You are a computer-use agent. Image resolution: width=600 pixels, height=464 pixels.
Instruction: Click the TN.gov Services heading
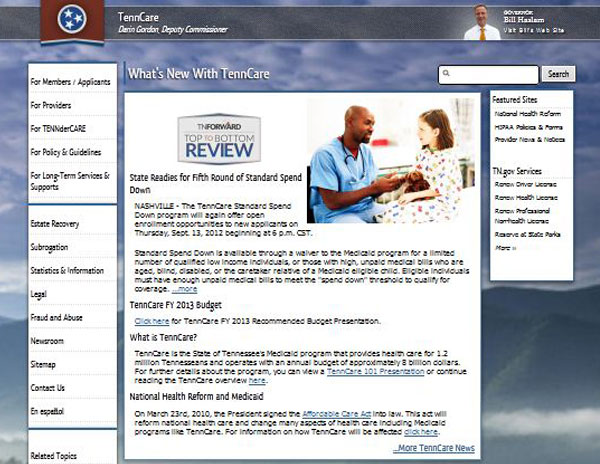coord(517,171)
